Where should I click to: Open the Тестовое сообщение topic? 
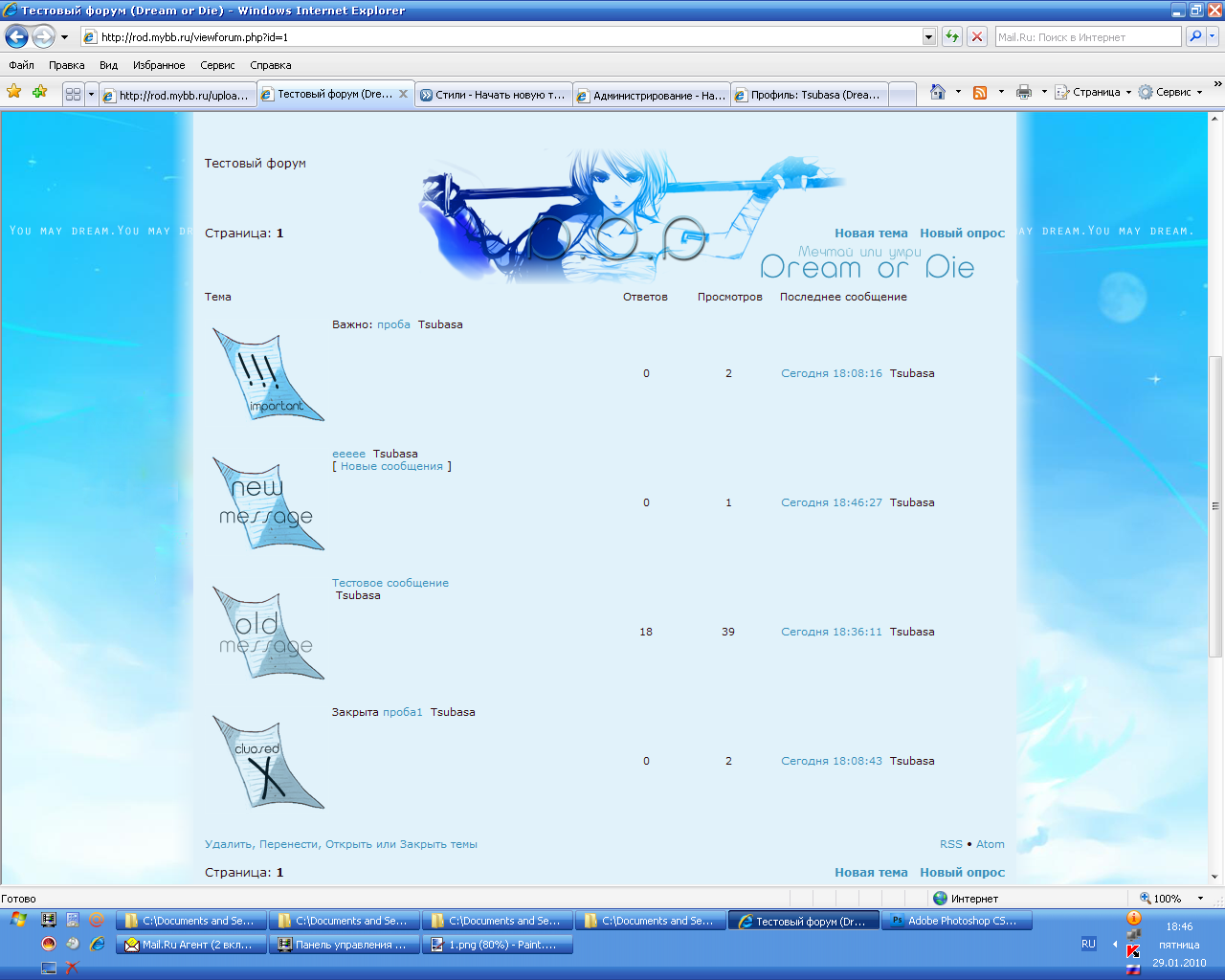coord(390,583)
